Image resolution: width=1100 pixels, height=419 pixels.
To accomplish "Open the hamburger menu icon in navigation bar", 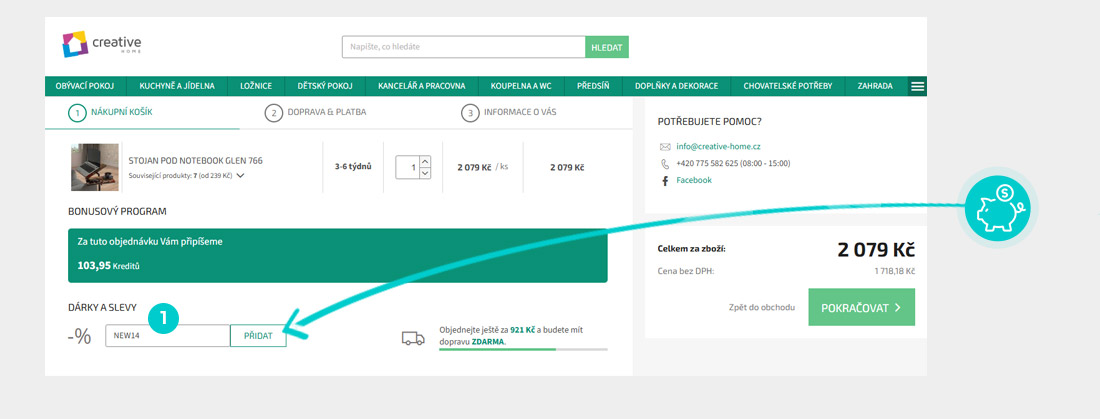I will [x=917, y=86].
